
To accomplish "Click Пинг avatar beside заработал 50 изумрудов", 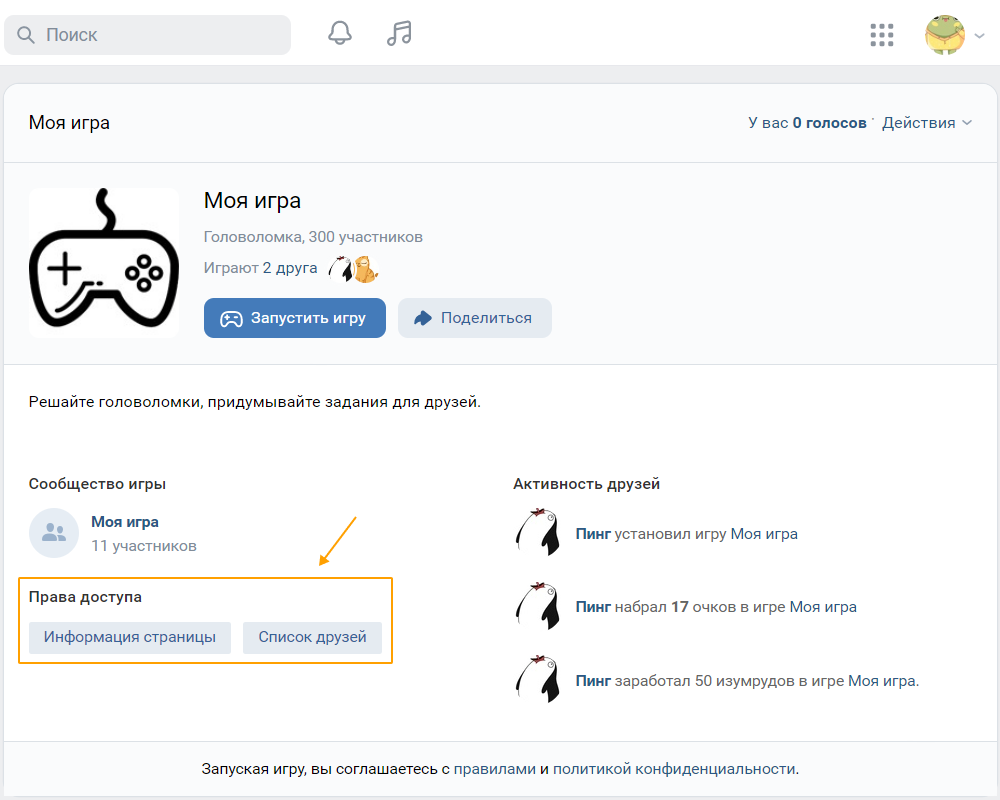I will pyautogui.click(x=538, y=679).
